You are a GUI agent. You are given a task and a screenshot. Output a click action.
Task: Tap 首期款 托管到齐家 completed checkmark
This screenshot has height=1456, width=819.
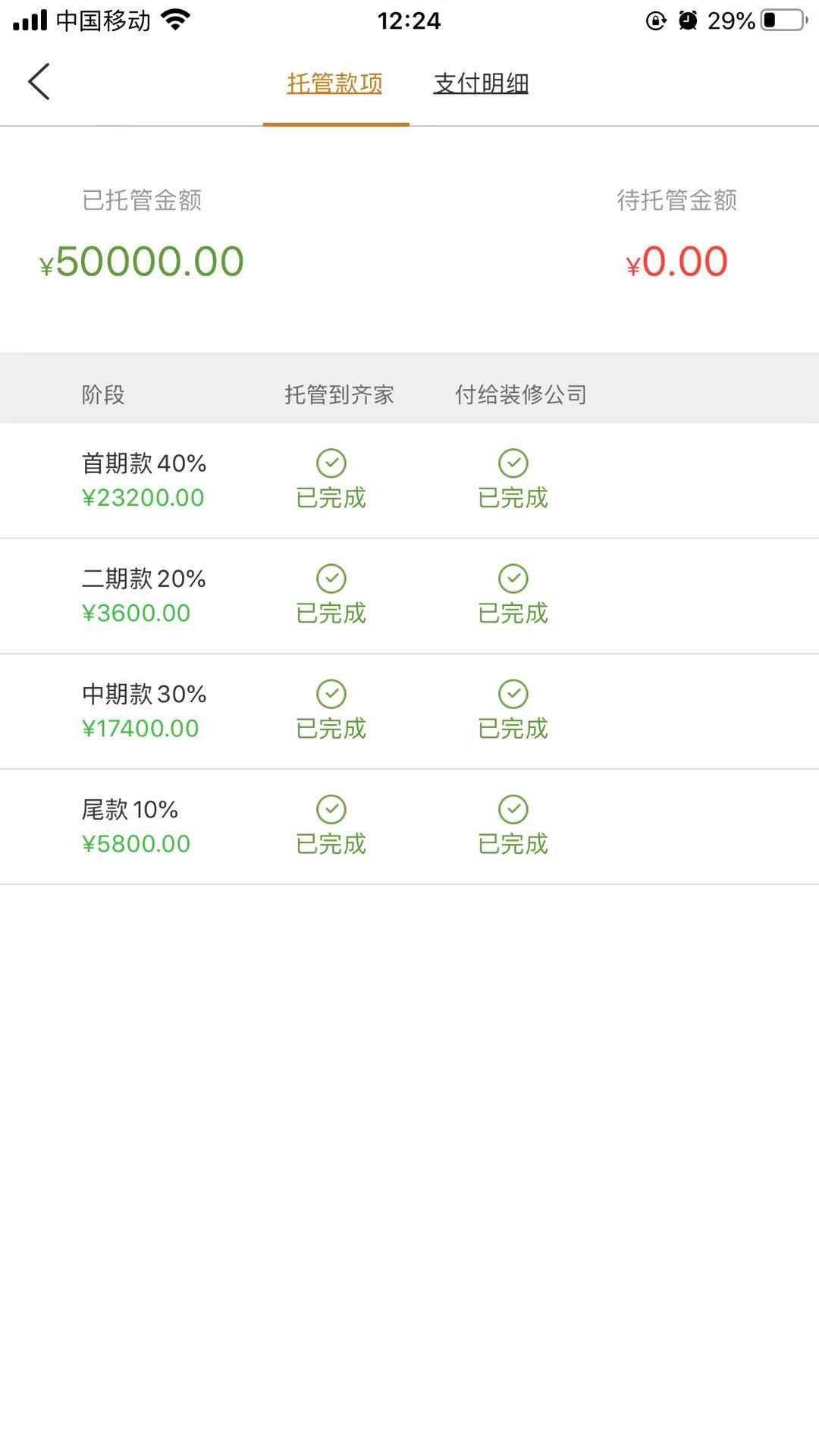[x=331, y=463]
